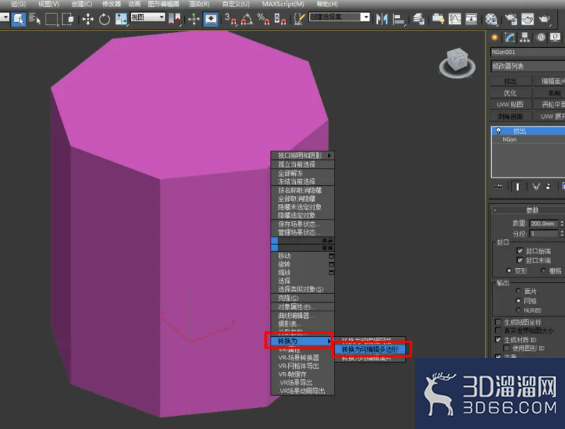Click the Mirror tool icon
This screenshot has height=429, width=565.
382,19
